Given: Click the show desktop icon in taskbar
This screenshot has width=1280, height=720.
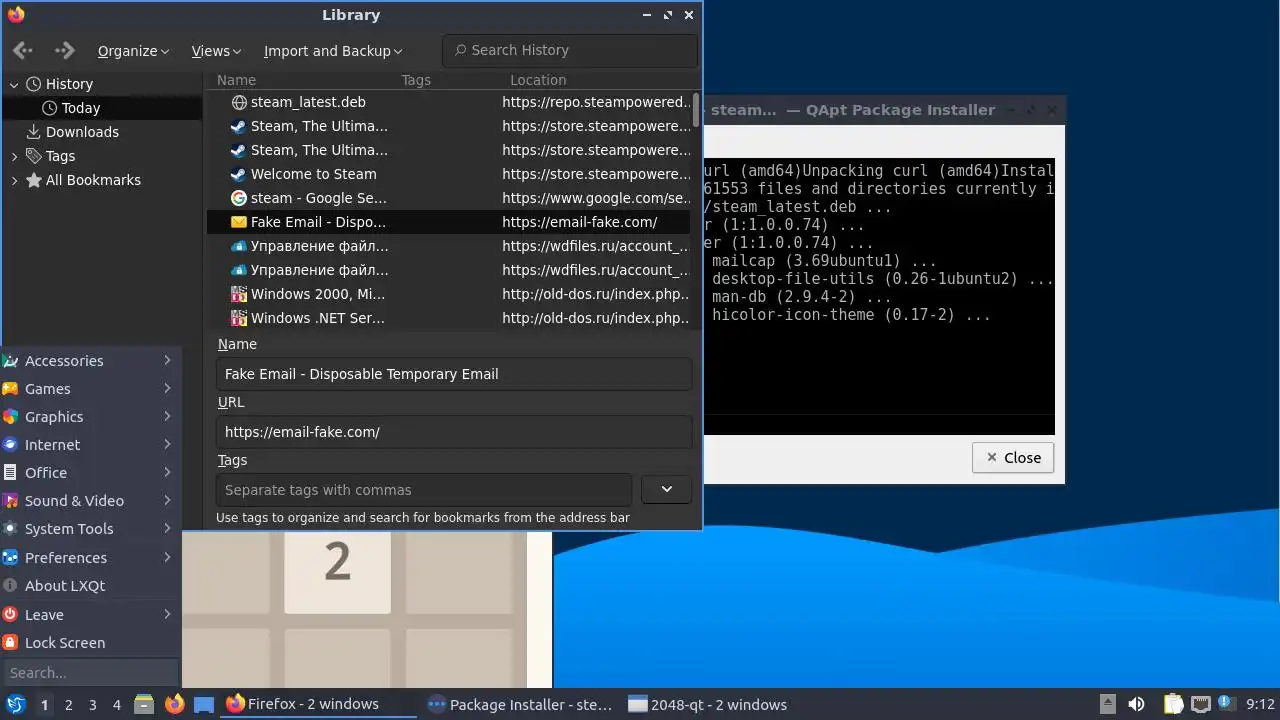Looking at the screenshot, I should click(204, 704).
